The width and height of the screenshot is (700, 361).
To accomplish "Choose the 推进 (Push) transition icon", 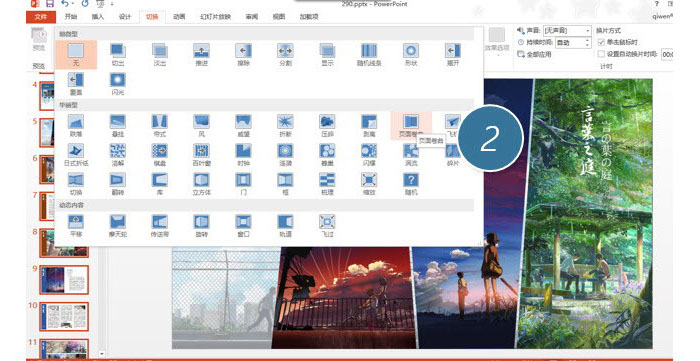I will click(x=202, y=54).
